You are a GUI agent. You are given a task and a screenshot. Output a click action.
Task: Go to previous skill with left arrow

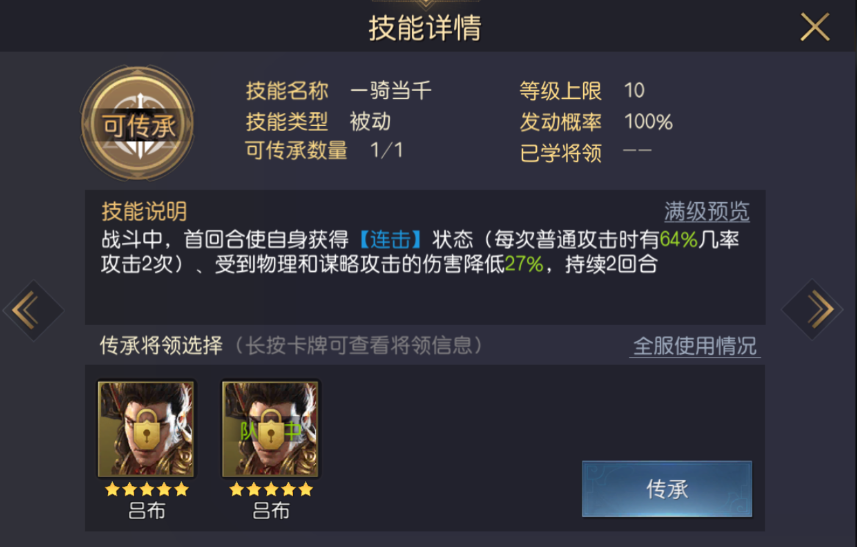pos(33,310)
